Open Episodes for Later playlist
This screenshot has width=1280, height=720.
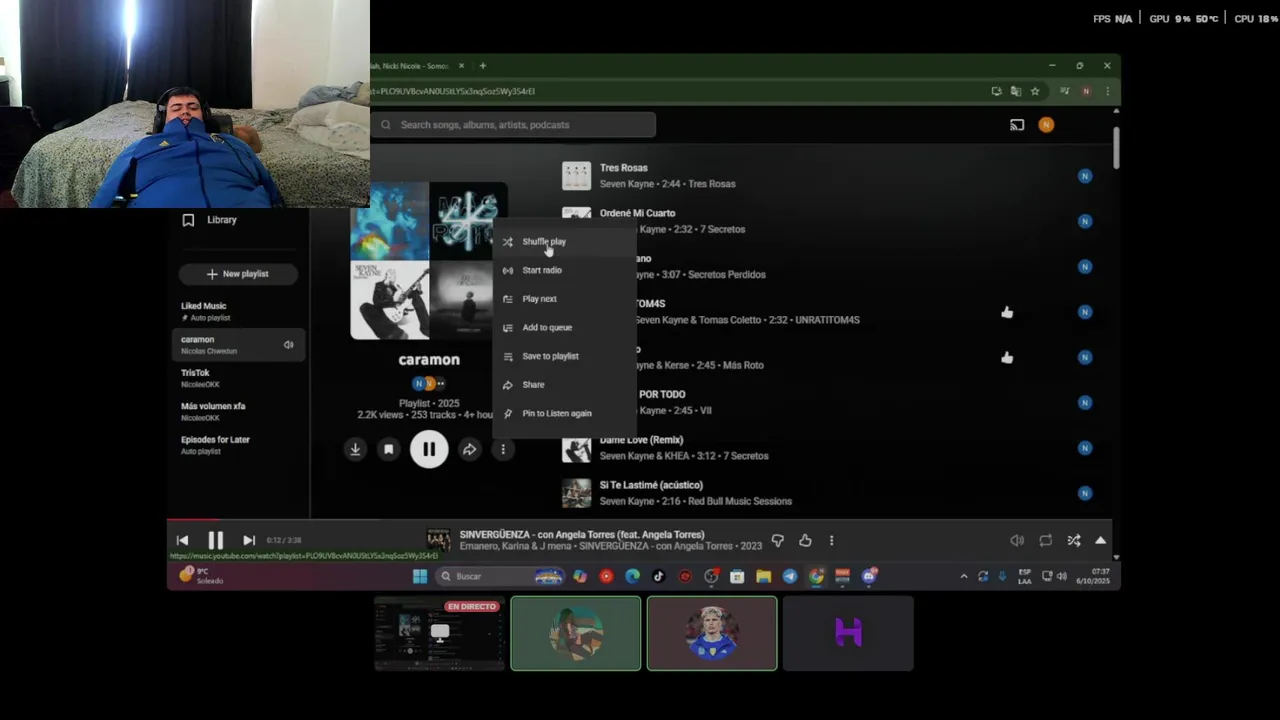pos(238,445)
